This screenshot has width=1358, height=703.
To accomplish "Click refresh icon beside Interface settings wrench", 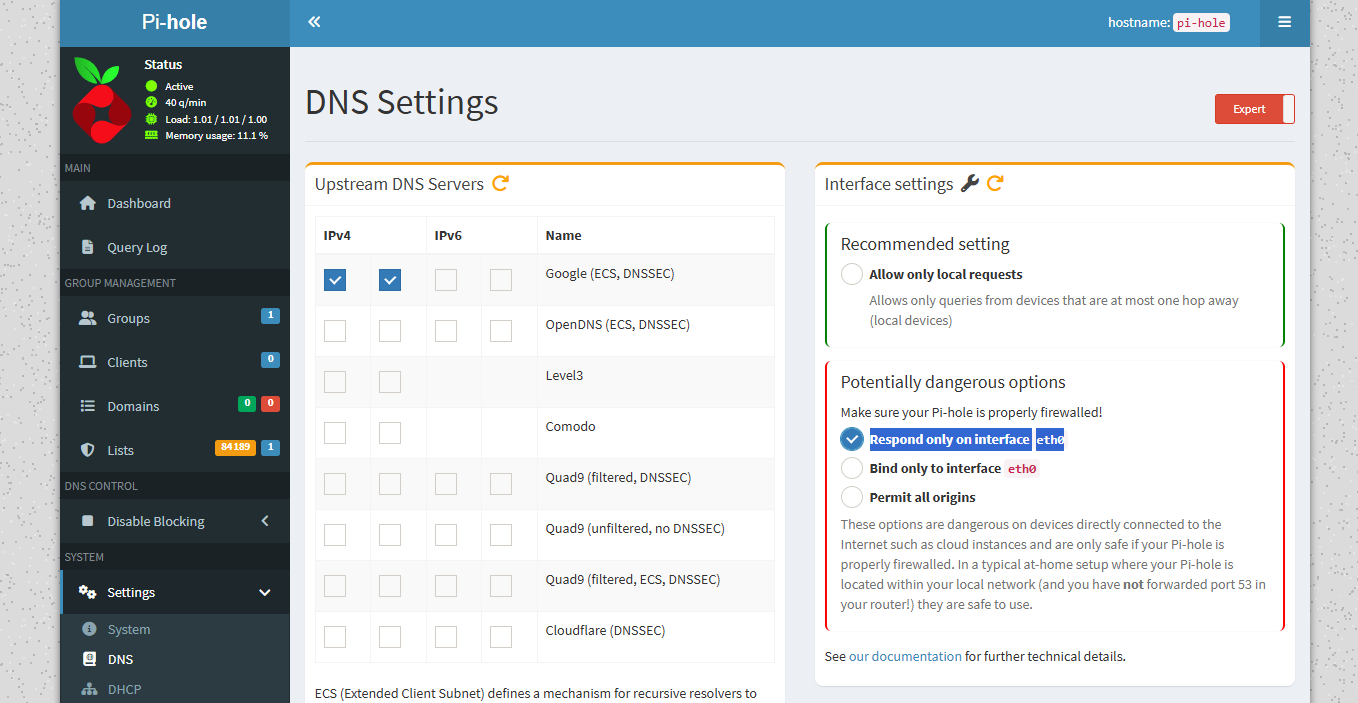I will [995, 183].
